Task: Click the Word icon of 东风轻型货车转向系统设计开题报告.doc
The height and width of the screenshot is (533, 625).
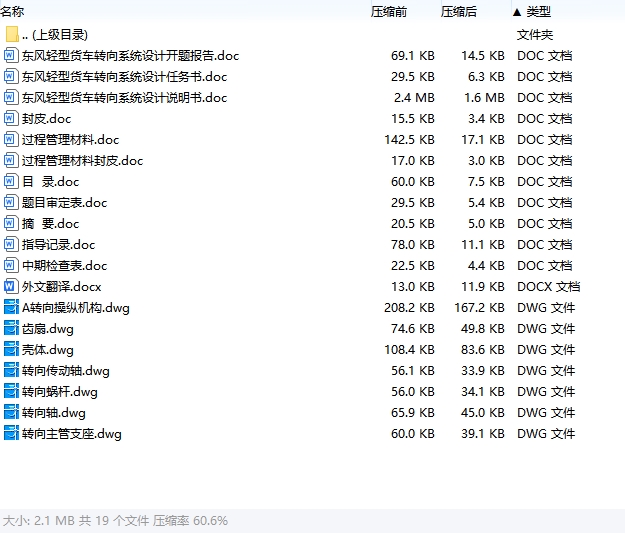Action: [x=11, y=55]
